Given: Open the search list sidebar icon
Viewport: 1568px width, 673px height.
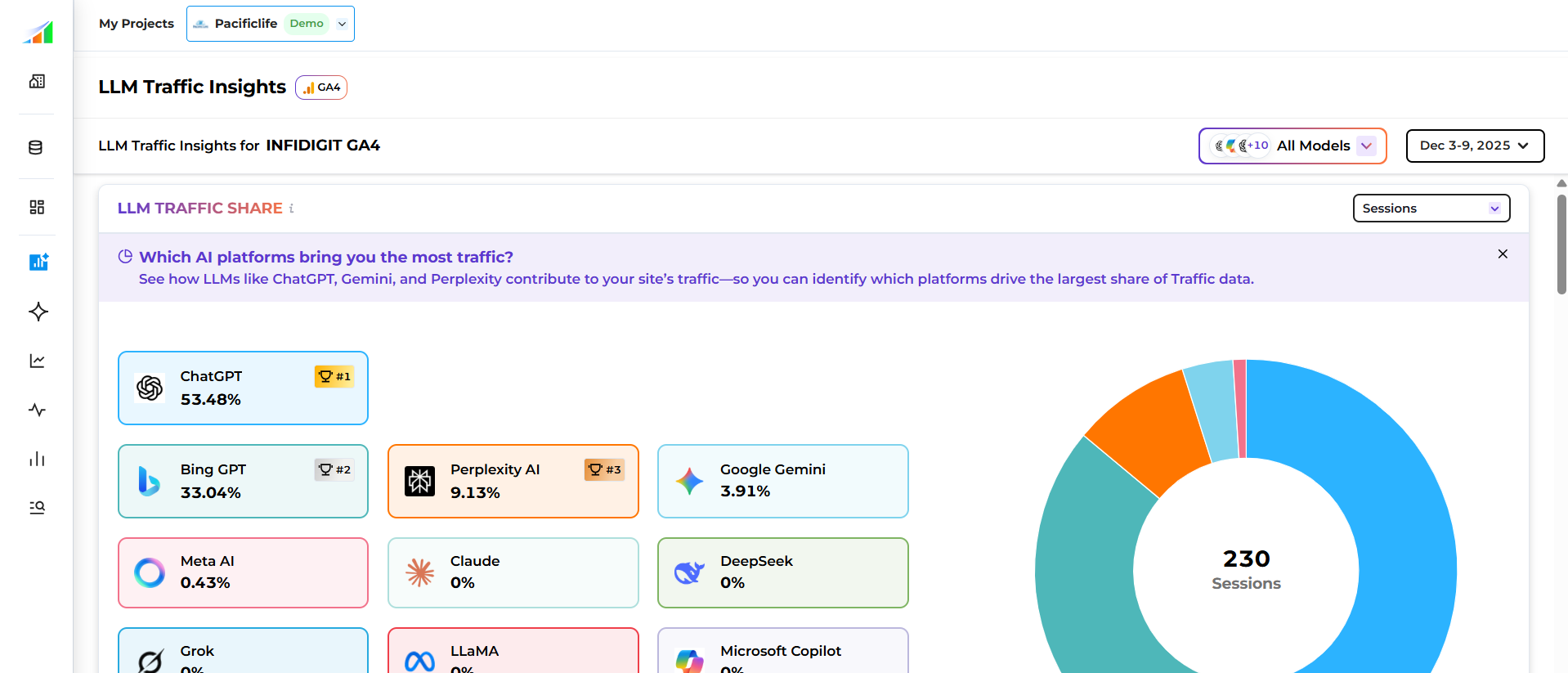Looking at the screenshot, I should point(37,507).
